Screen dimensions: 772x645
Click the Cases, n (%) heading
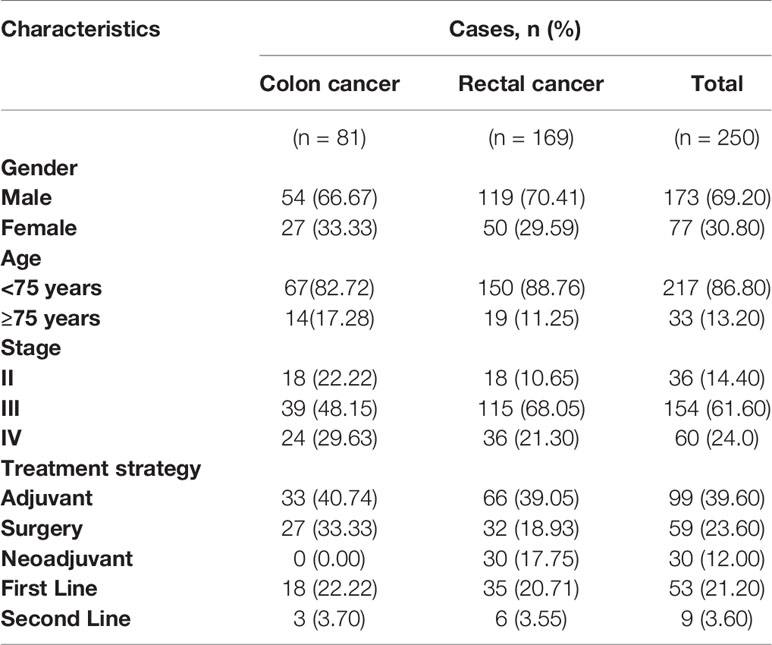click(x=515, y=29)
